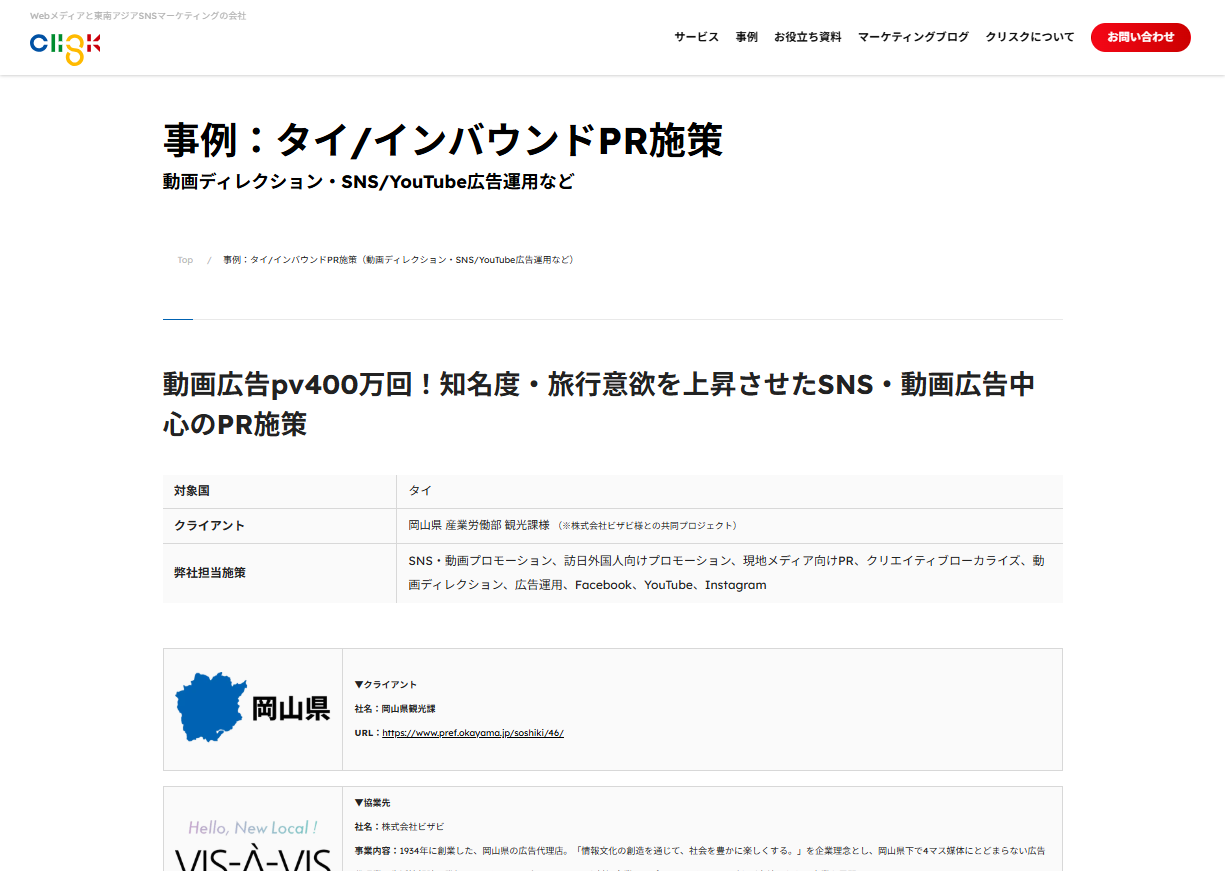This screenshot has height=871, width=1225.
Task: Open the サービス navigation menu item
Action: pos(696,36)
